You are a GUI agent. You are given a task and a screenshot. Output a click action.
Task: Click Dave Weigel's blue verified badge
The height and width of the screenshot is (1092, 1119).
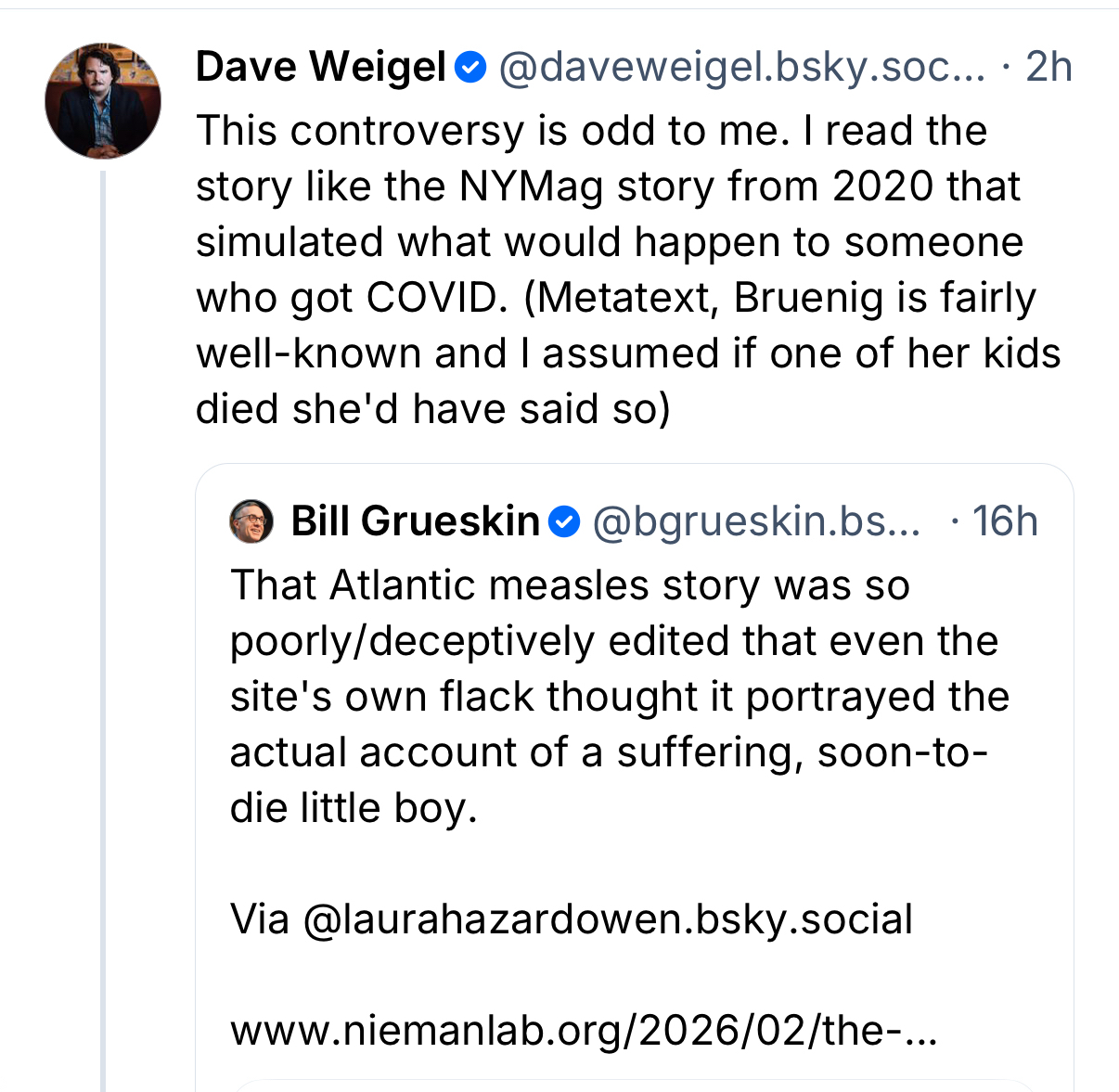471,68
